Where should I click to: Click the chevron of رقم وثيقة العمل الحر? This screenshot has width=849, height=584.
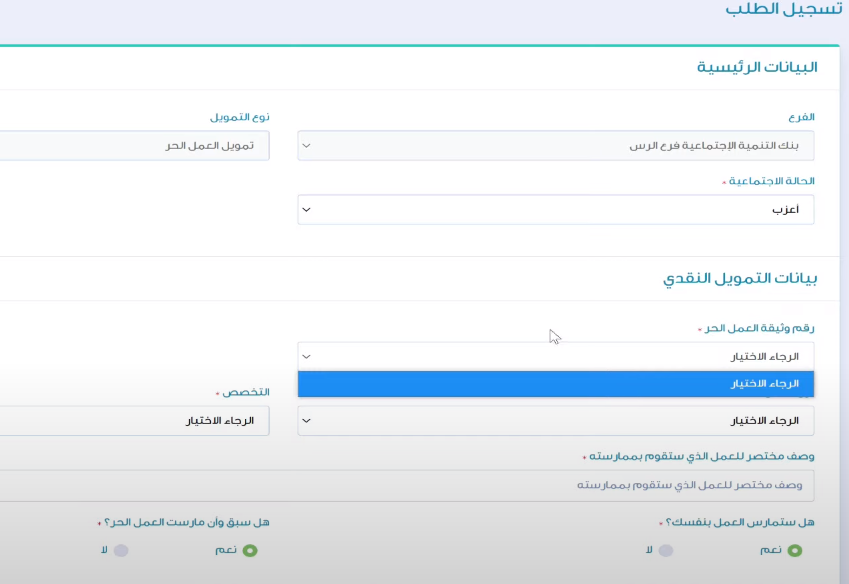pyautogui.click(x=306, y=356)
